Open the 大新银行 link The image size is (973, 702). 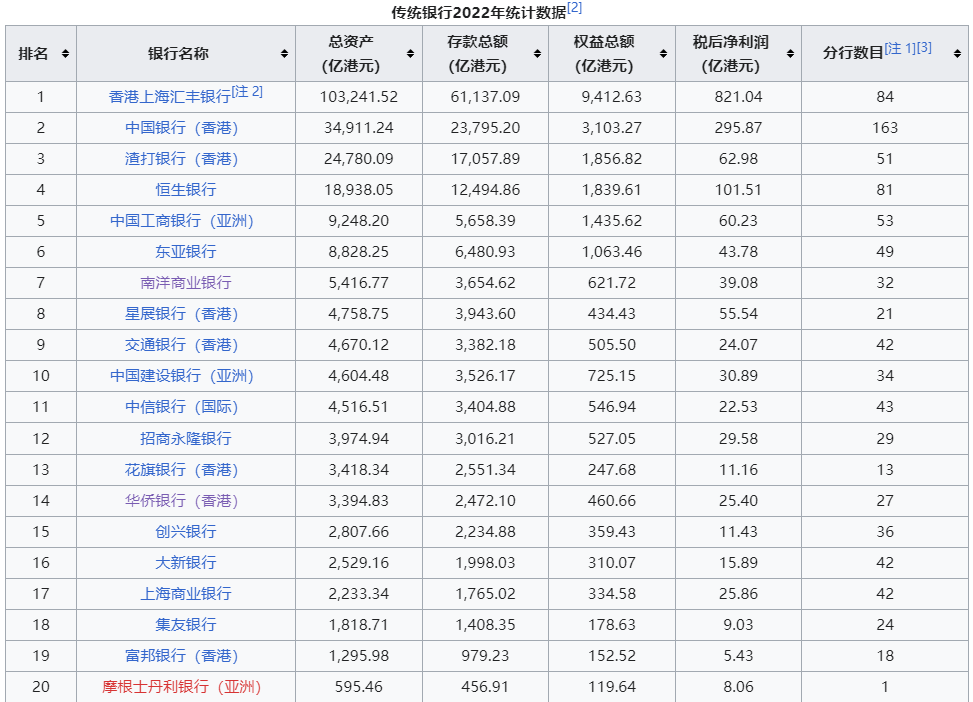pos(186,563)
